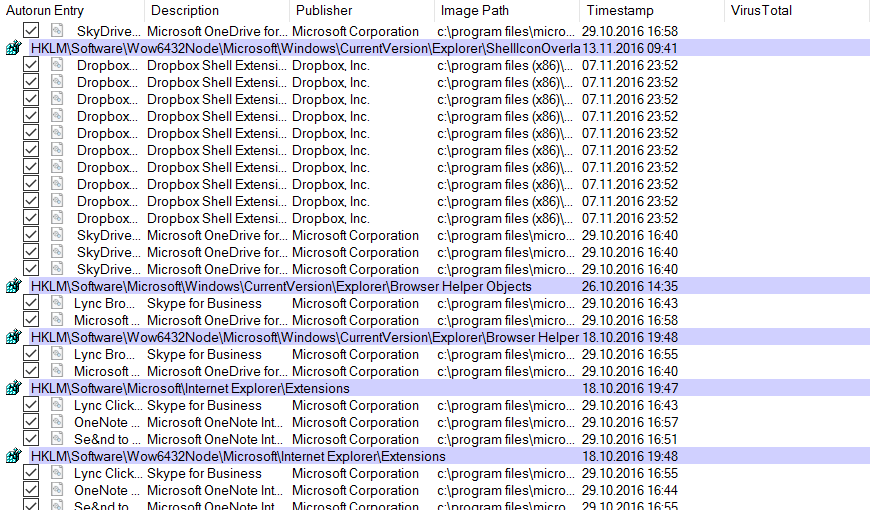Screen dimensions: 875x510
Task: Select HKLM\Software\Microsoft\Internet Explorer\Extensions key text
Action: pos(190,388)
